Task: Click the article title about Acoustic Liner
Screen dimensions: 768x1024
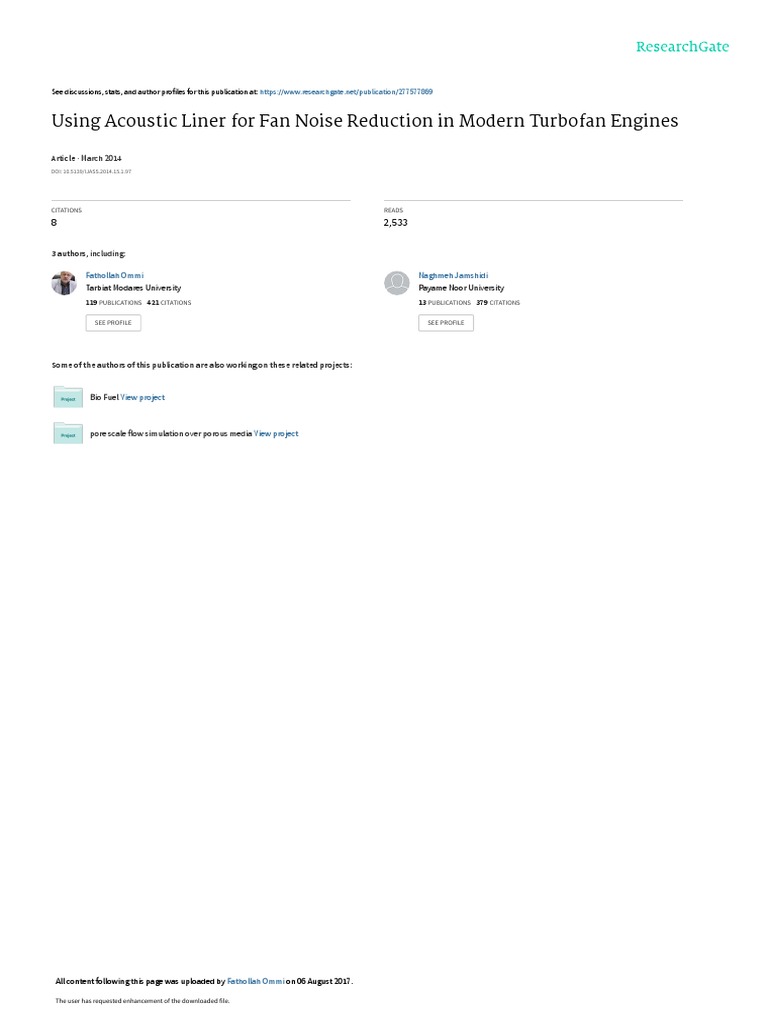Action: pos(365,121)
